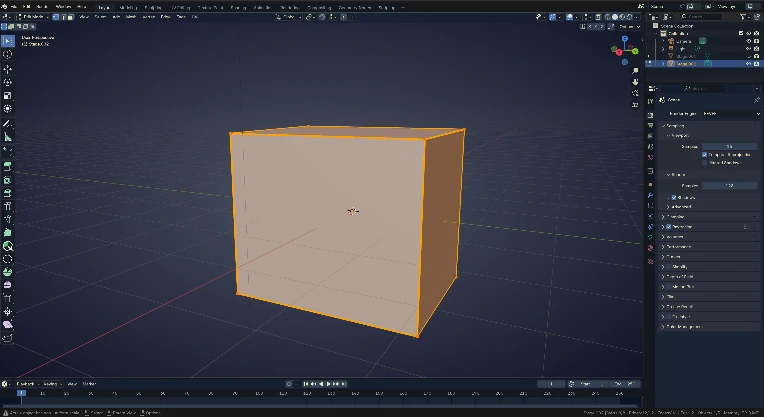The image size is (764, 417).
Task: Select the Scale tool
Action: pyautogui.click(x=8, y=95)
